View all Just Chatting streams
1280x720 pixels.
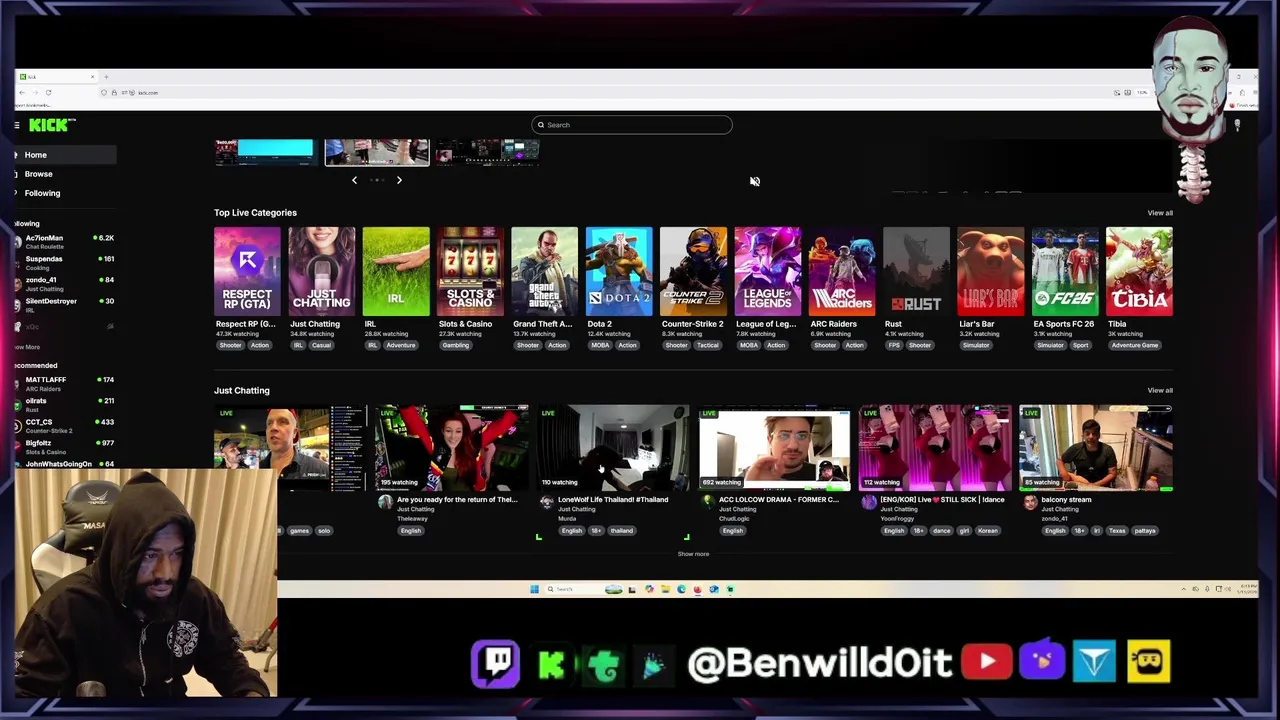pyautogui.click(x=1160, y=391)
